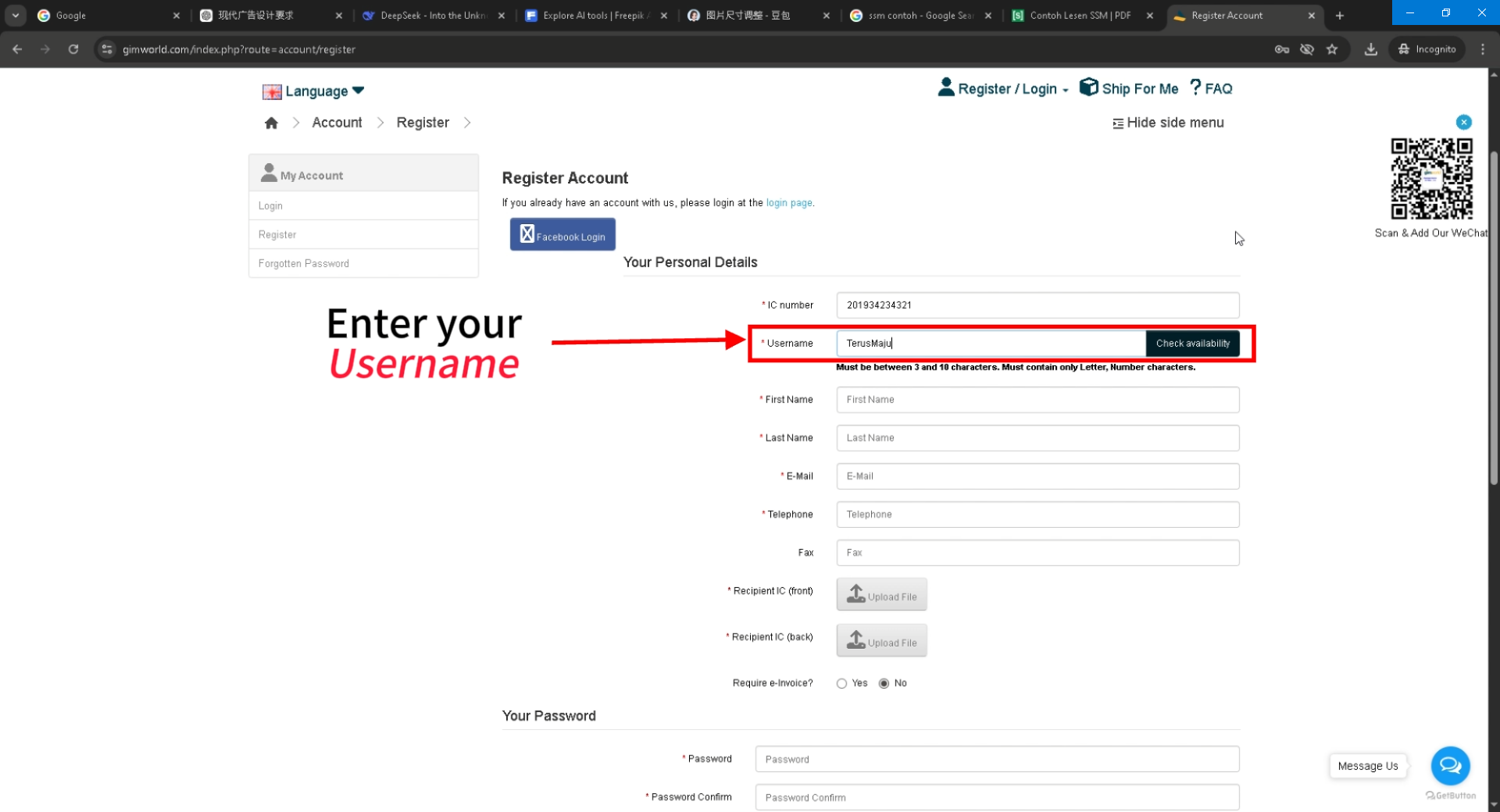Open Chrome downloads via download icon
Screen dimensions: 1500x812
1370,48
